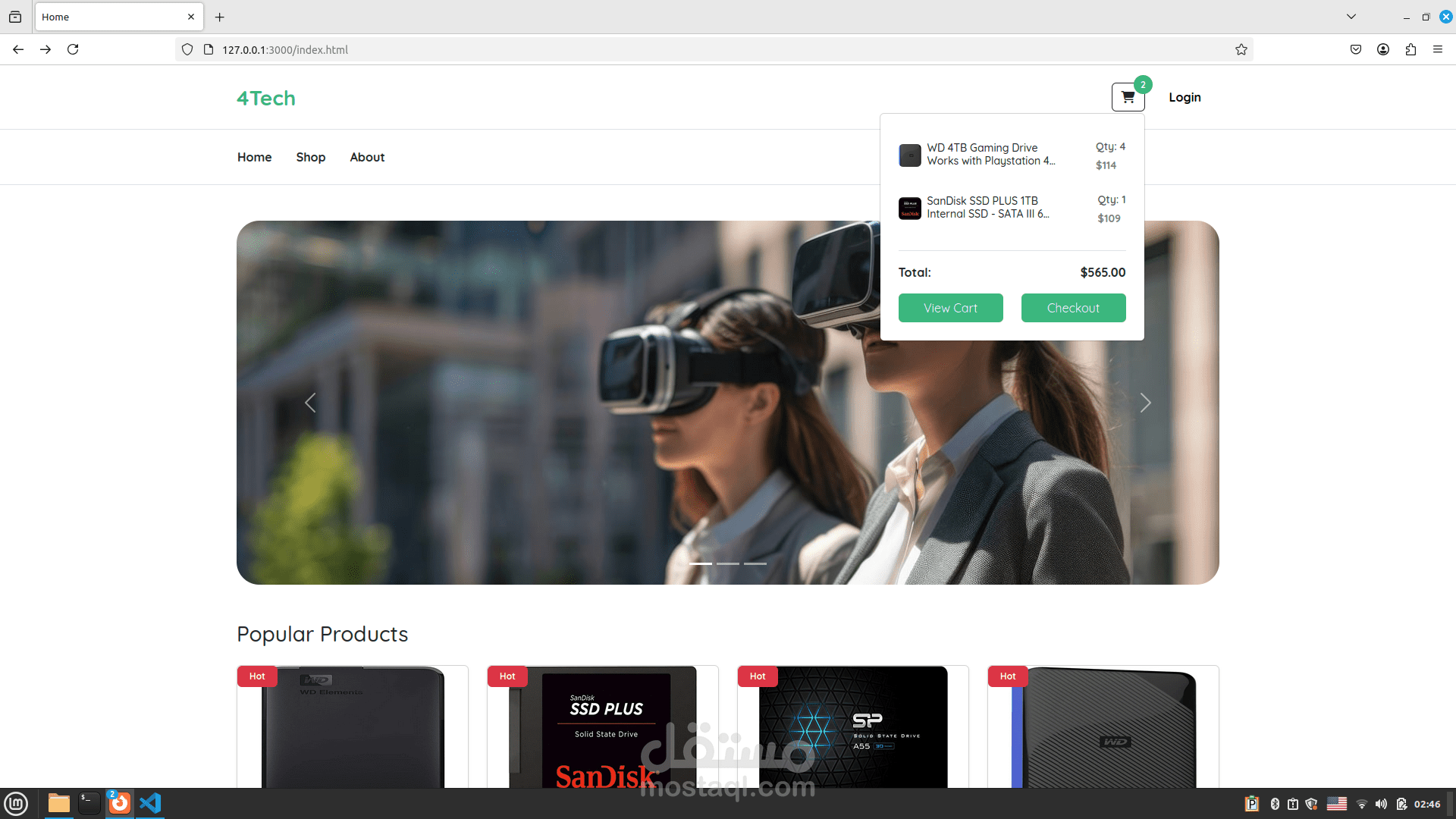This screenshot has width=1456, height=819.
Task: Open the About navigation item
Action: coord(367,157)
